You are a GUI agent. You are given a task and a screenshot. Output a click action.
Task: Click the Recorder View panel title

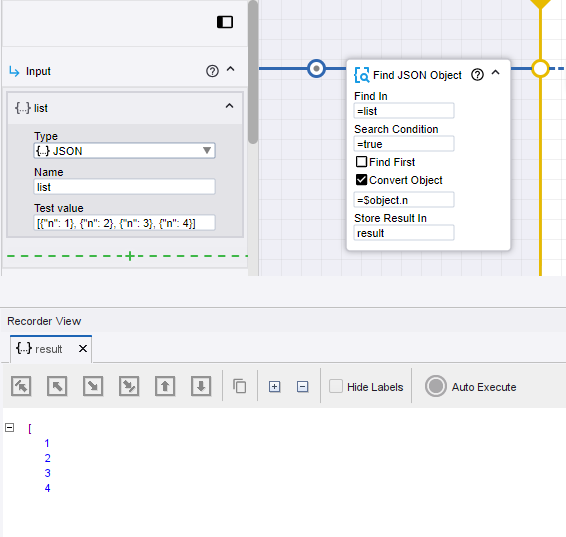pos(44,321)
